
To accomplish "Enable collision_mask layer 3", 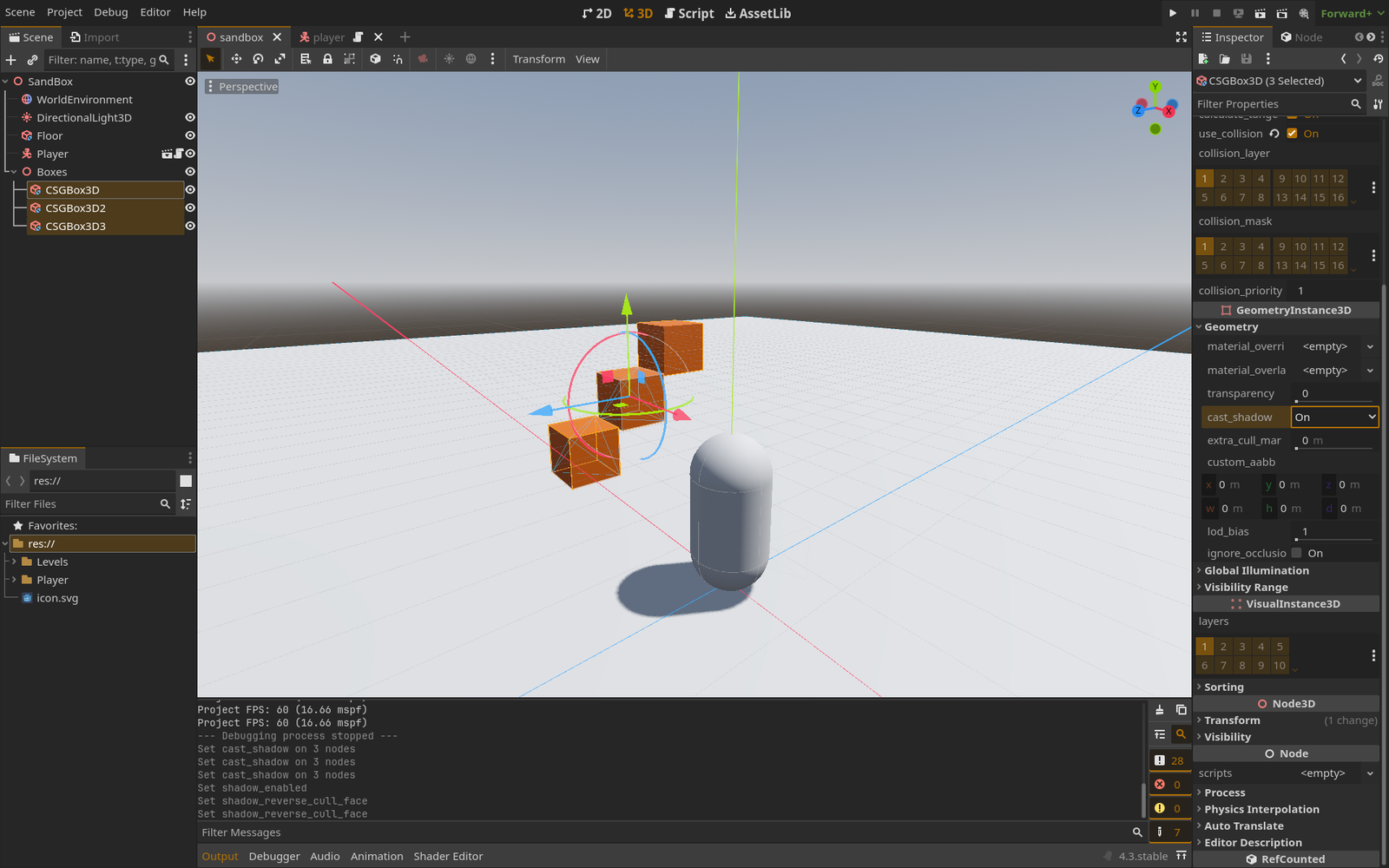I will (x=1242, y=247).
